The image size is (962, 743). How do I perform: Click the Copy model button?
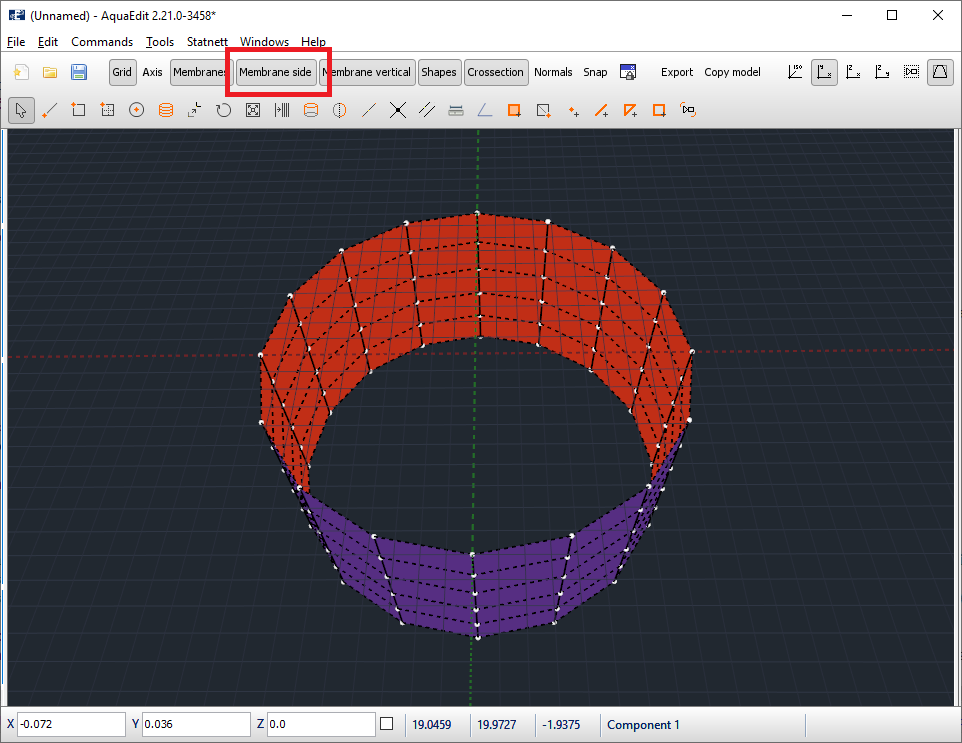coord(732,72)
